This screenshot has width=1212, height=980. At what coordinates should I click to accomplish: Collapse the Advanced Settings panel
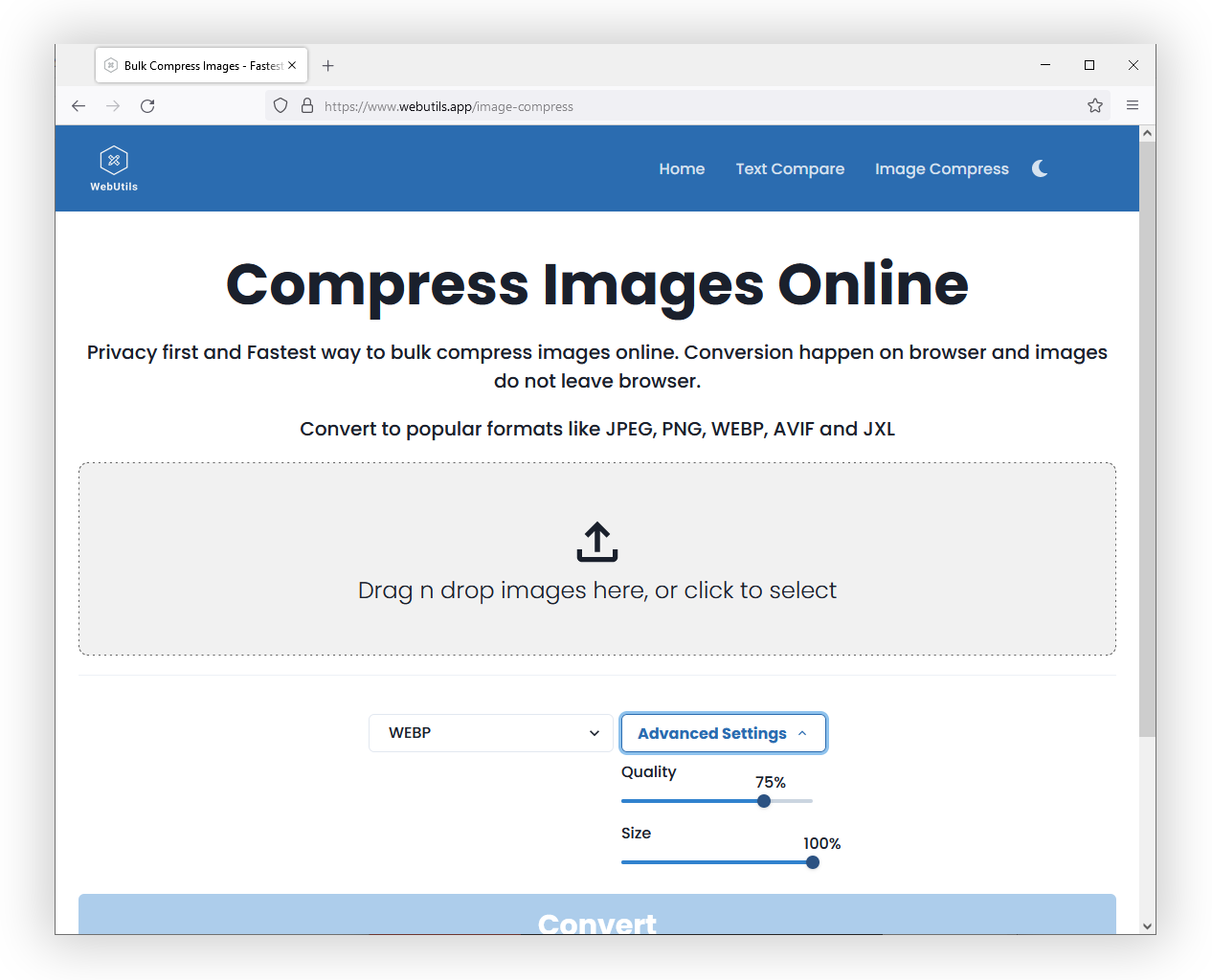[723, 733]
